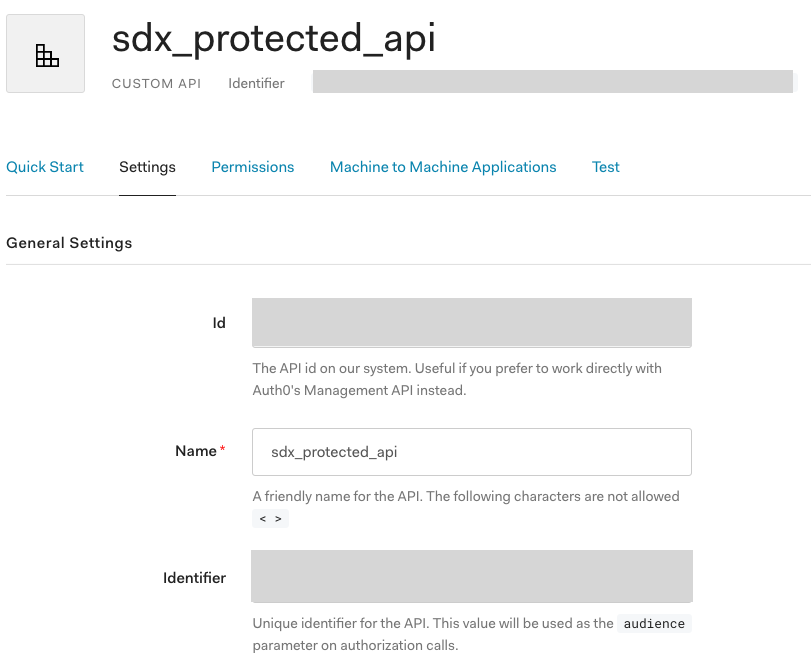Select the Settings tab
Image resolution: width=811 pixels, height=653 pixels.
(x=147, y=167)
